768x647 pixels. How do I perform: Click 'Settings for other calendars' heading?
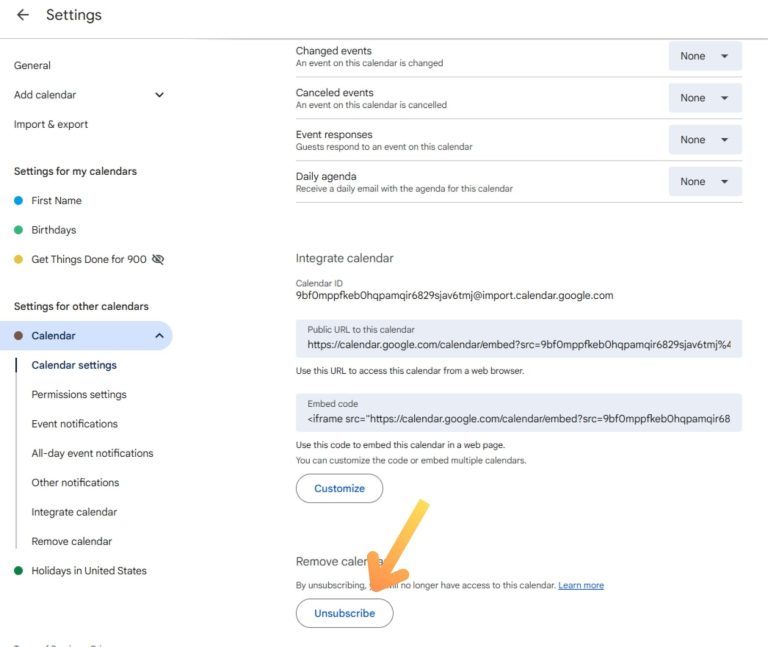[81, 306]
